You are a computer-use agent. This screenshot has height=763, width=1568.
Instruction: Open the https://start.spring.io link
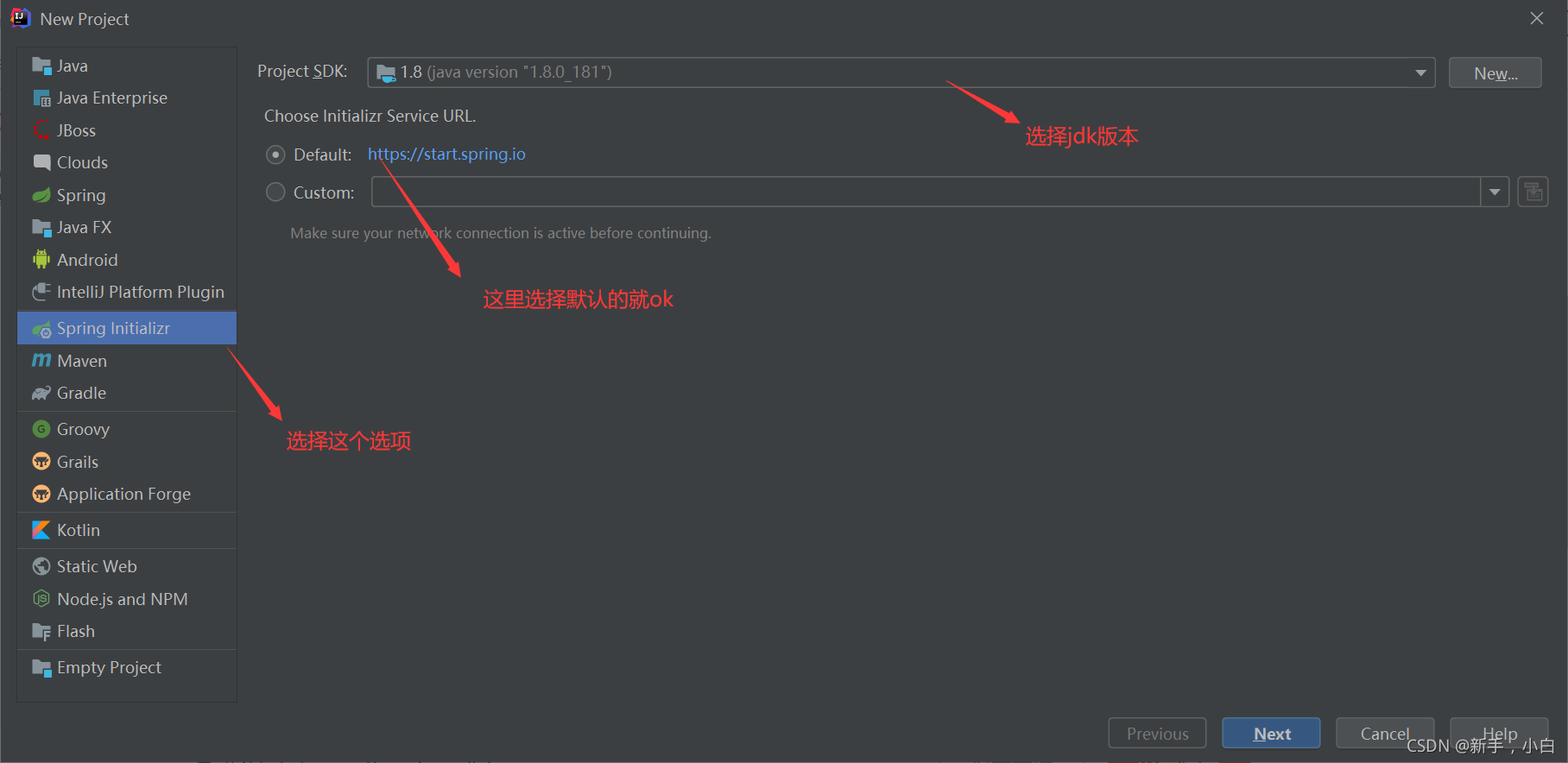[446, 154]
